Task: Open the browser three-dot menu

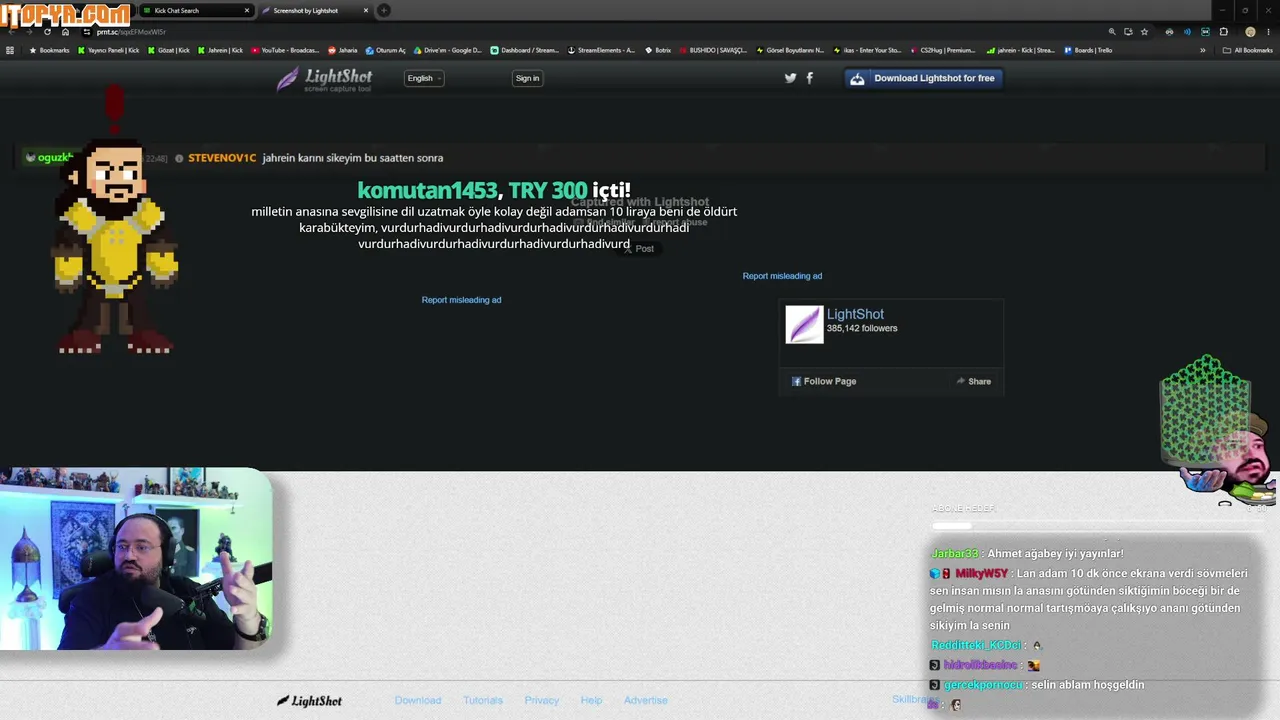Action: coord(1268,31)
